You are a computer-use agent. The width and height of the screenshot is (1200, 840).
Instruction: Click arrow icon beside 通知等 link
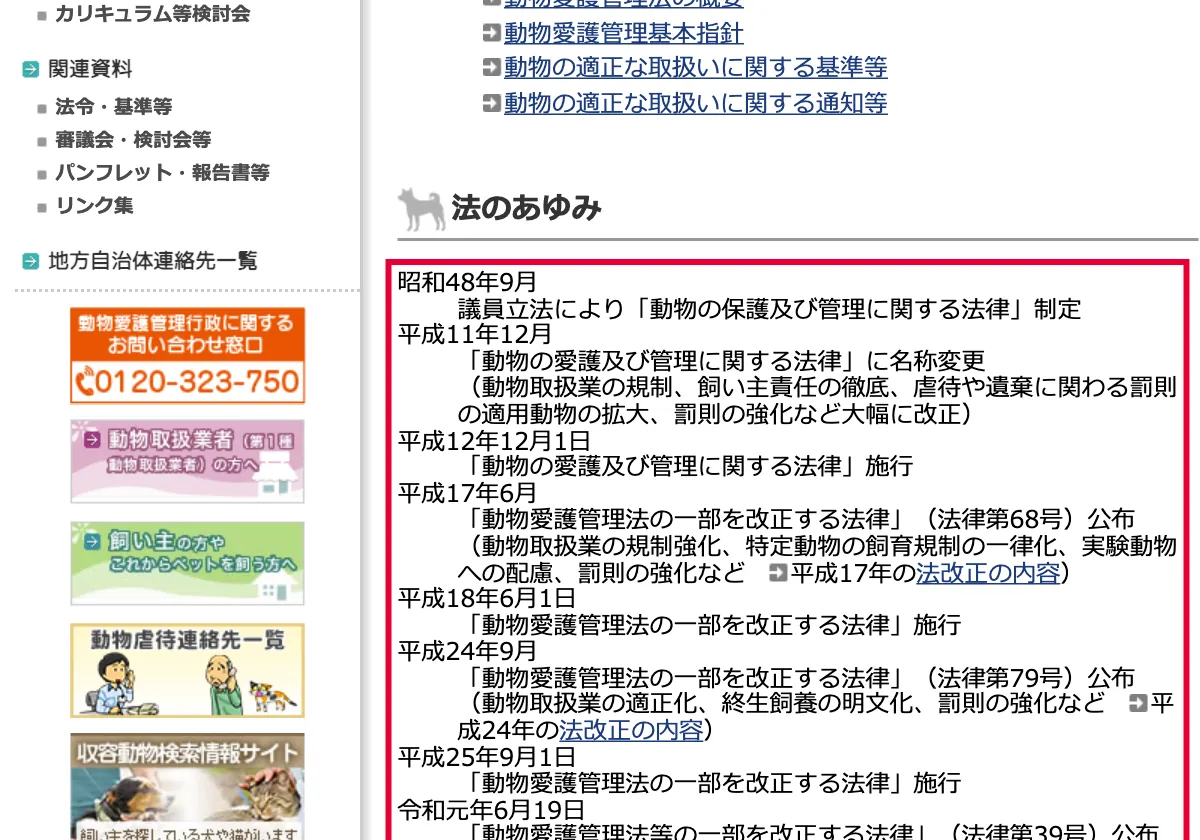[x=491, y=103]
